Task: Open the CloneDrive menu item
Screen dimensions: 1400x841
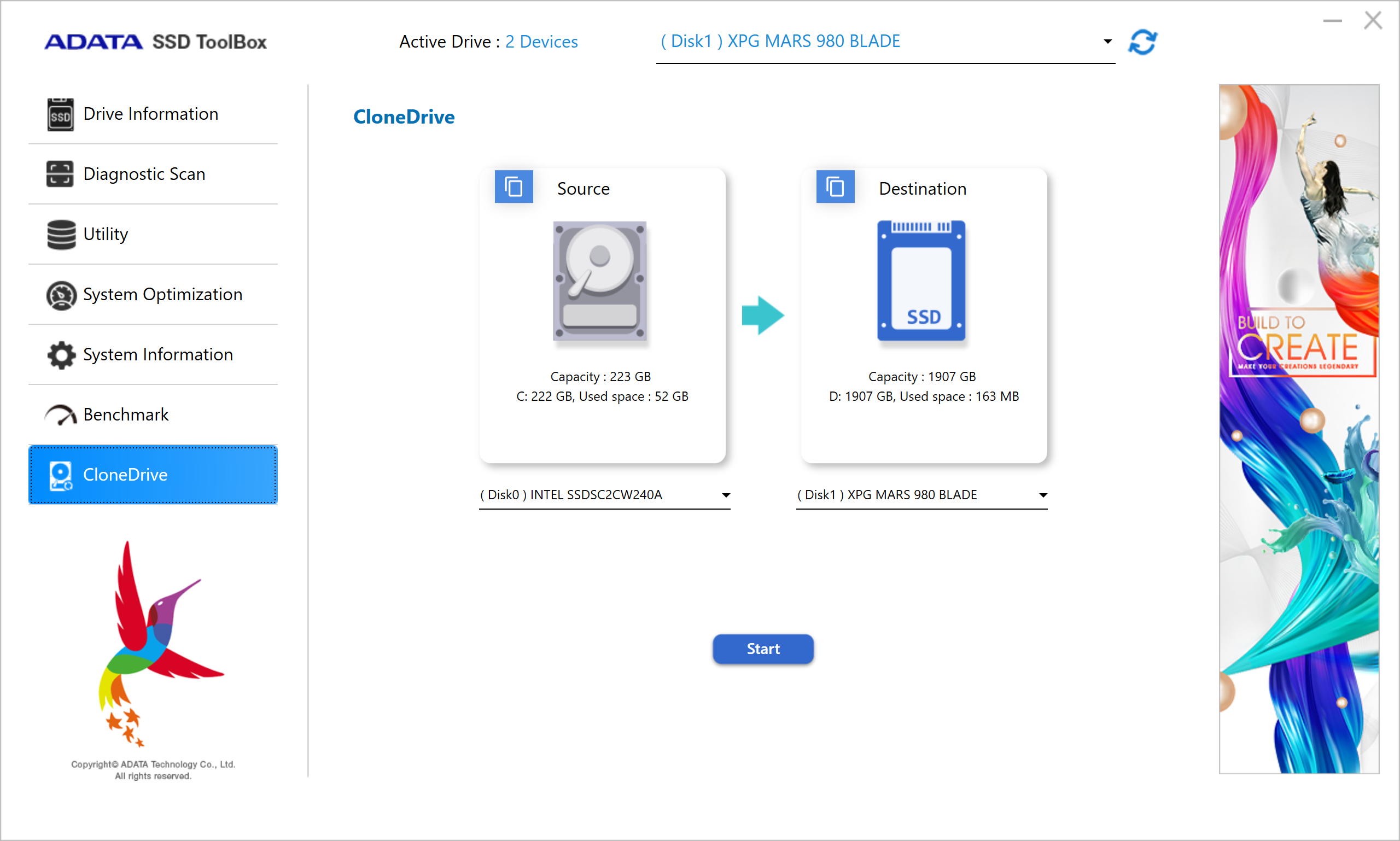Action: click(153, 474)
